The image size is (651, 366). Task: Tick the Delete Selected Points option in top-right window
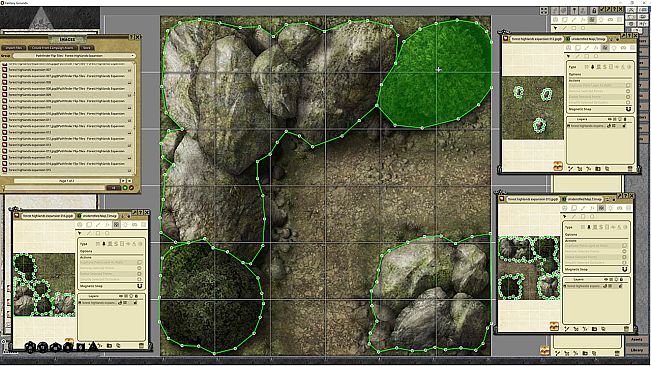(628, 97)
